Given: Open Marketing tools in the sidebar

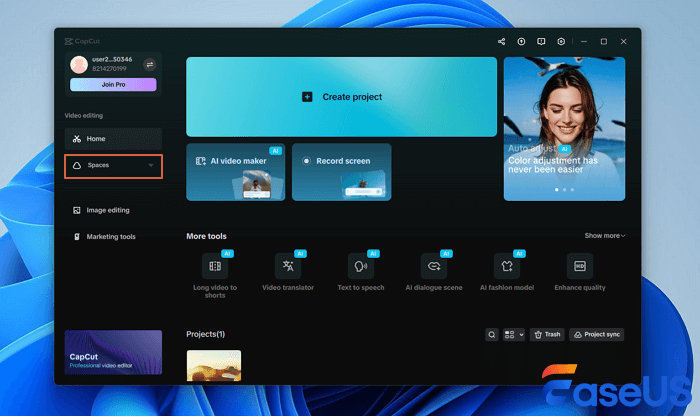Looking at the screenshot, I should (x=110, y=237).
